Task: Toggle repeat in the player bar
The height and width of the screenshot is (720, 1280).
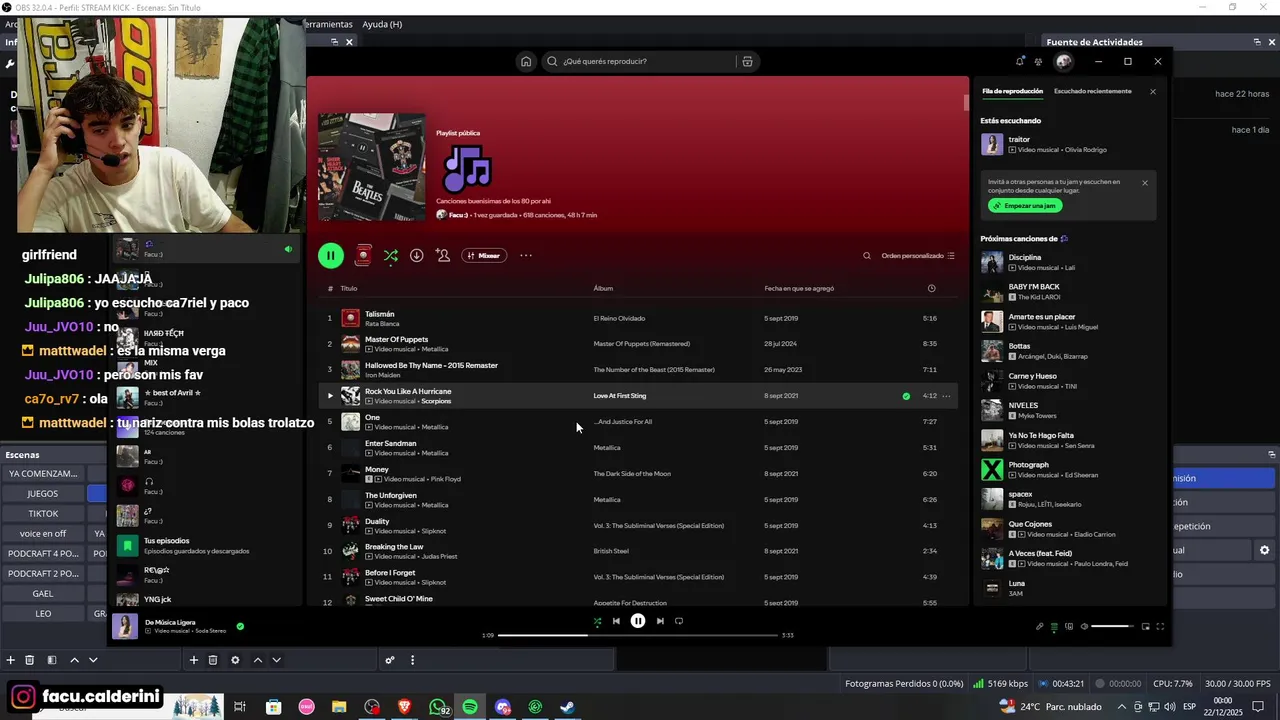Action: click(679, 621)
